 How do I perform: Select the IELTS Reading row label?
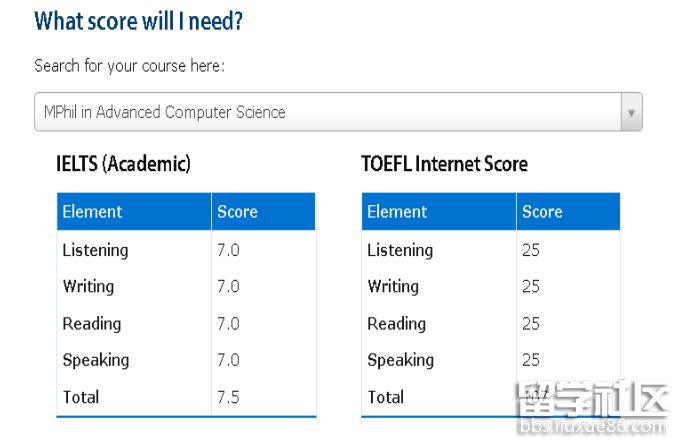[x=91, y=323]
